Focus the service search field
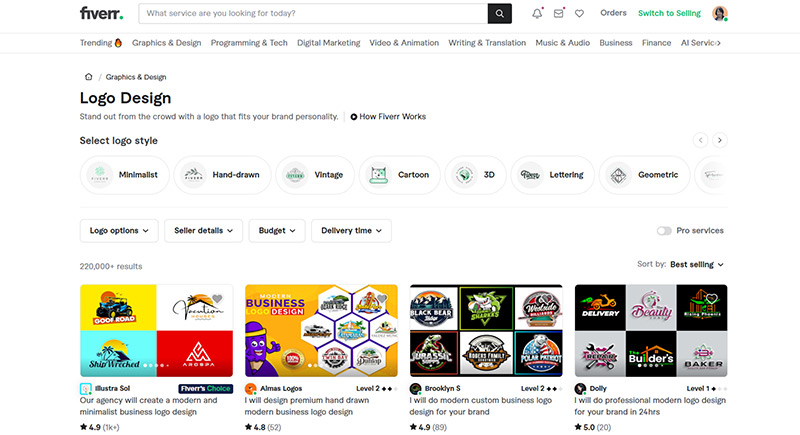800x435 pixels. coord(313,14)
